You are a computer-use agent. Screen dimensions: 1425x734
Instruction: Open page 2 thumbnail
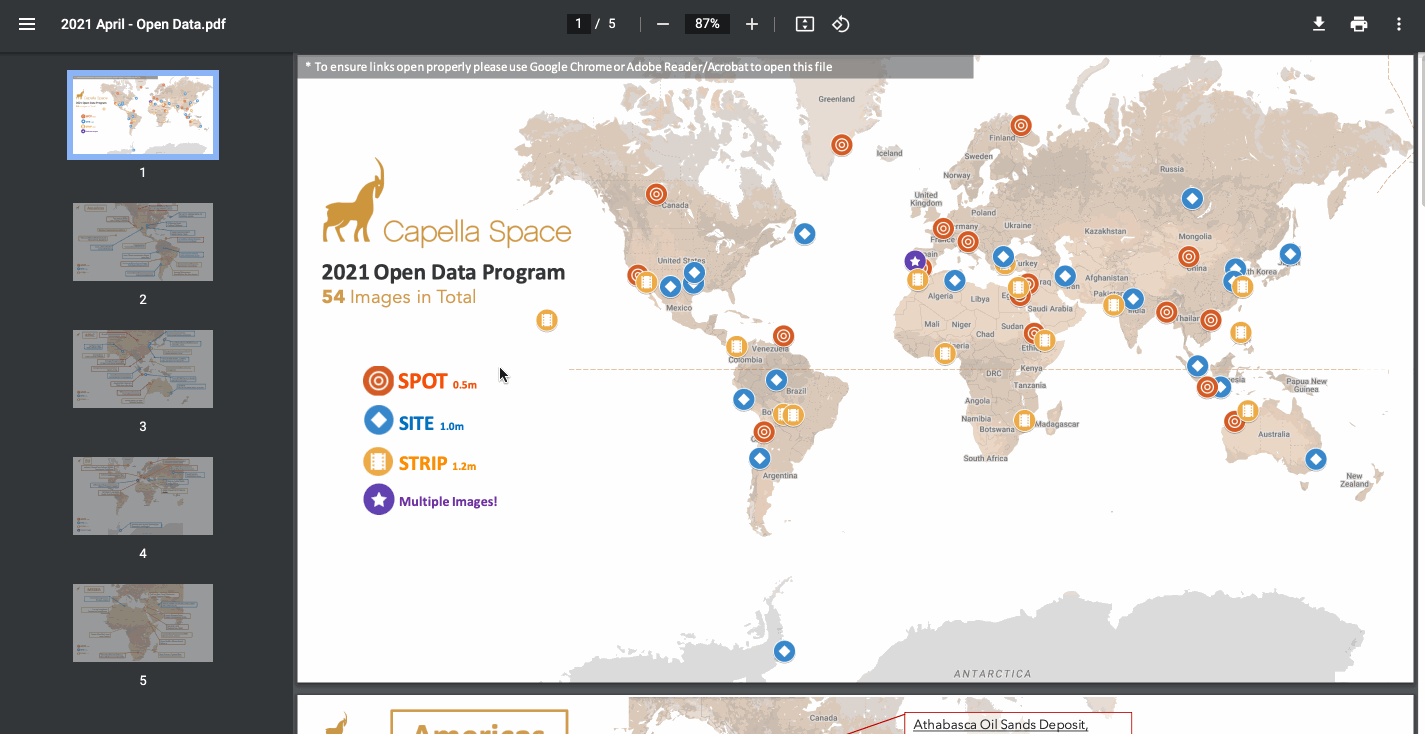[x=143, y=242]
